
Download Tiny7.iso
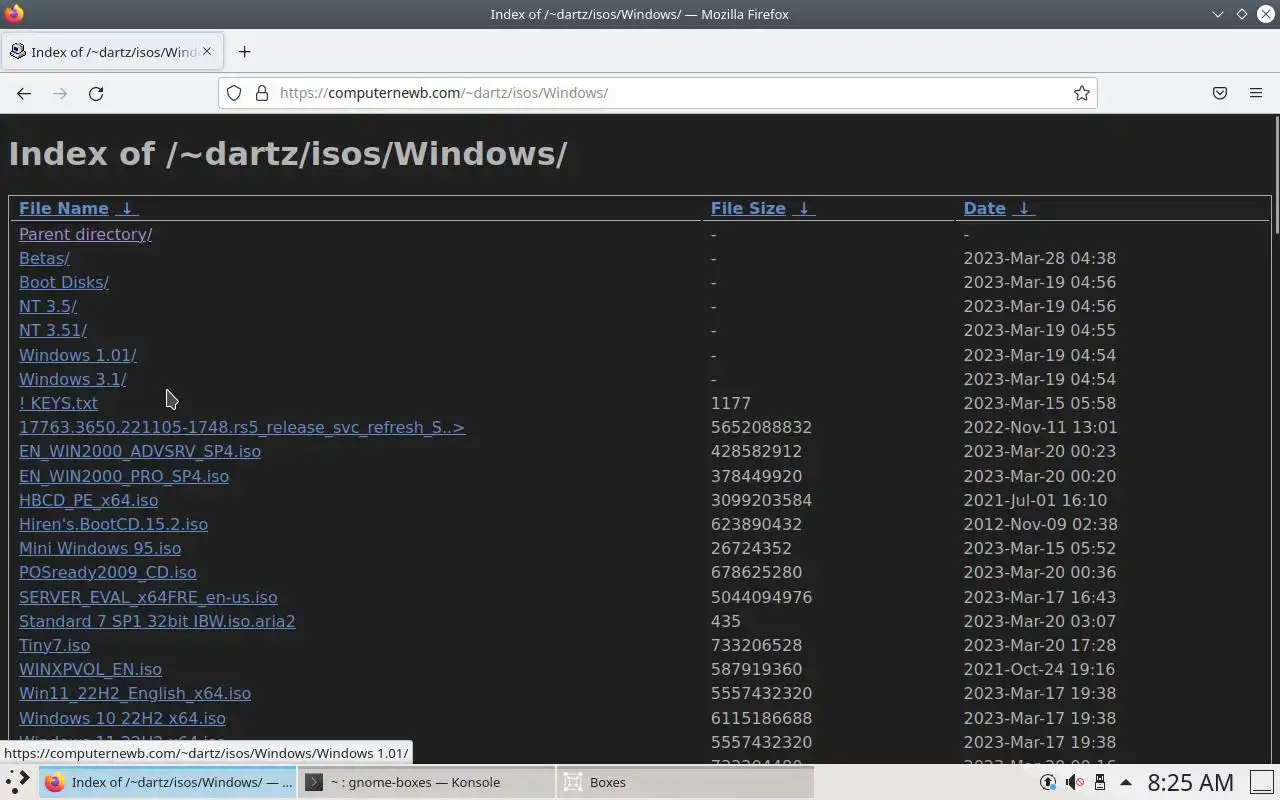pyautogui.click(x=54, y=645)
